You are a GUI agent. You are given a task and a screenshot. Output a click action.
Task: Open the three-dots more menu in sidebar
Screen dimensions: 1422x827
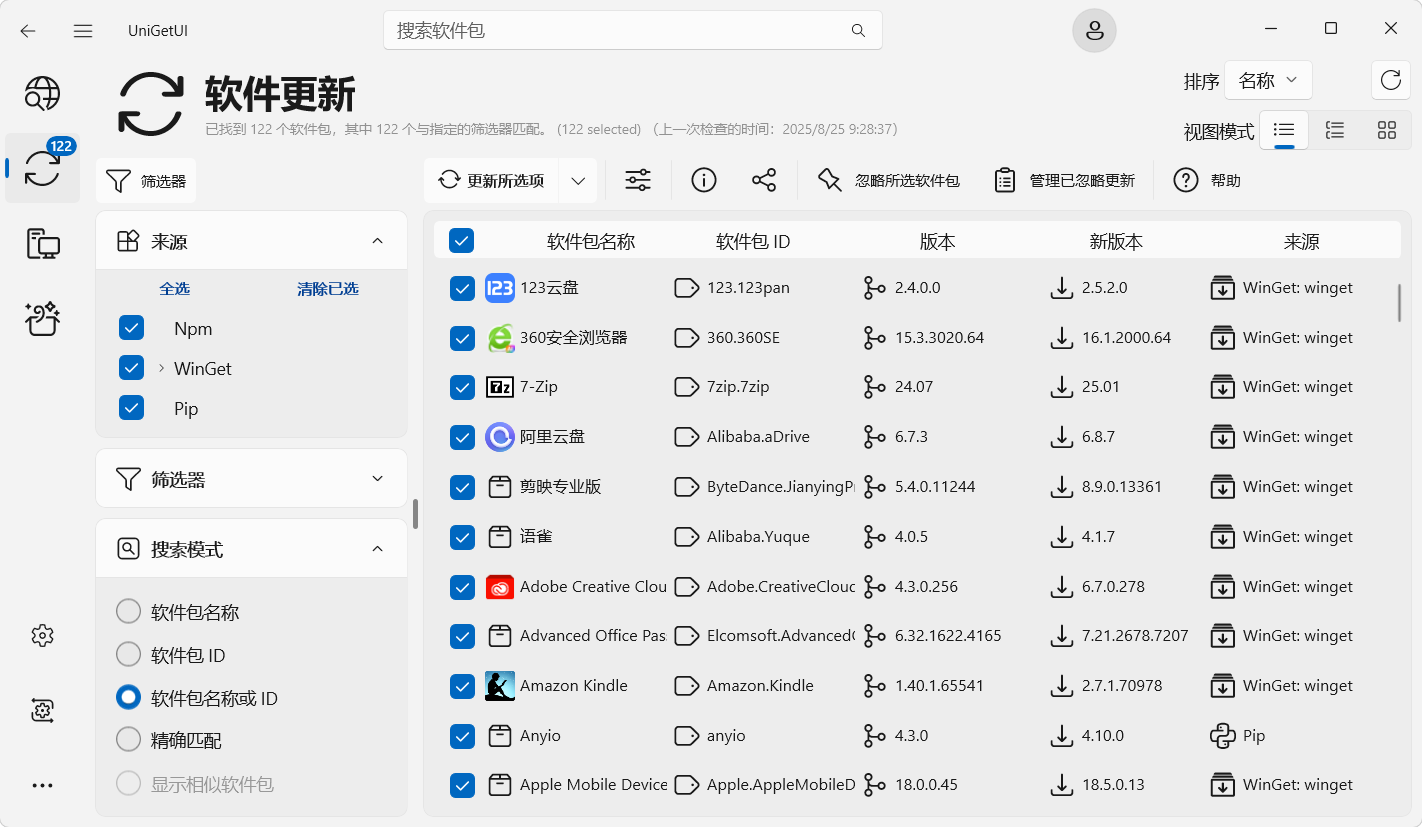[x=42, y=785]
